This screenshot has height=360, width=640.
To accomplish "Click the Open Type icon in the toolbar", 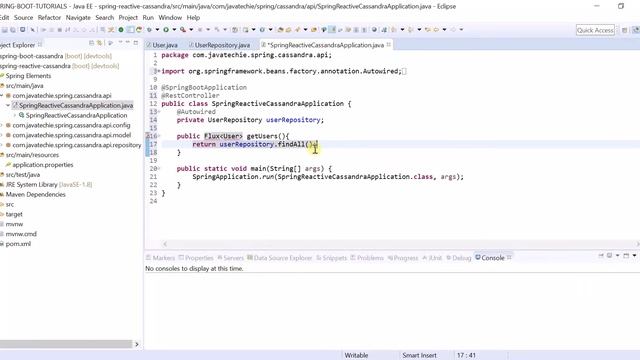I will click(x=280, y=30).
